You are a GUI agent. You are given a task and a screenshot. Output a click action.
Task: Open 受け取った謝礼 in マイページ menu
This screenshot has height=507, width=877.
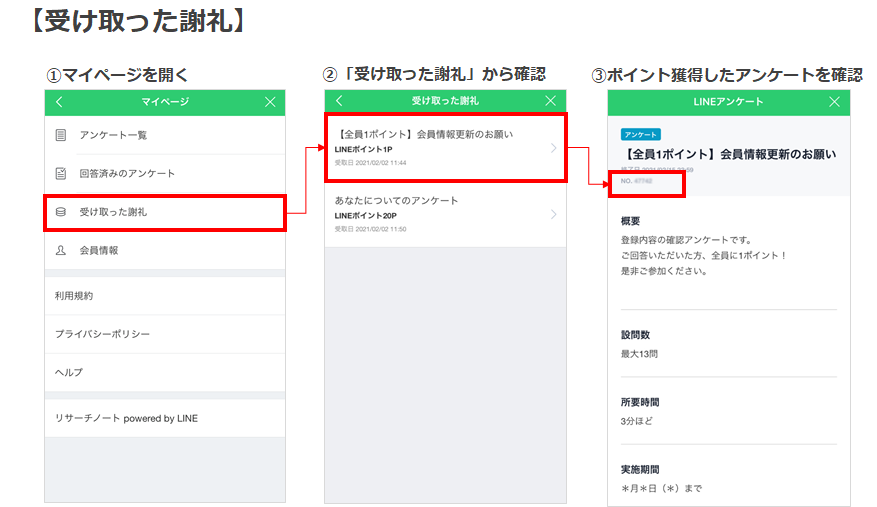165,213
